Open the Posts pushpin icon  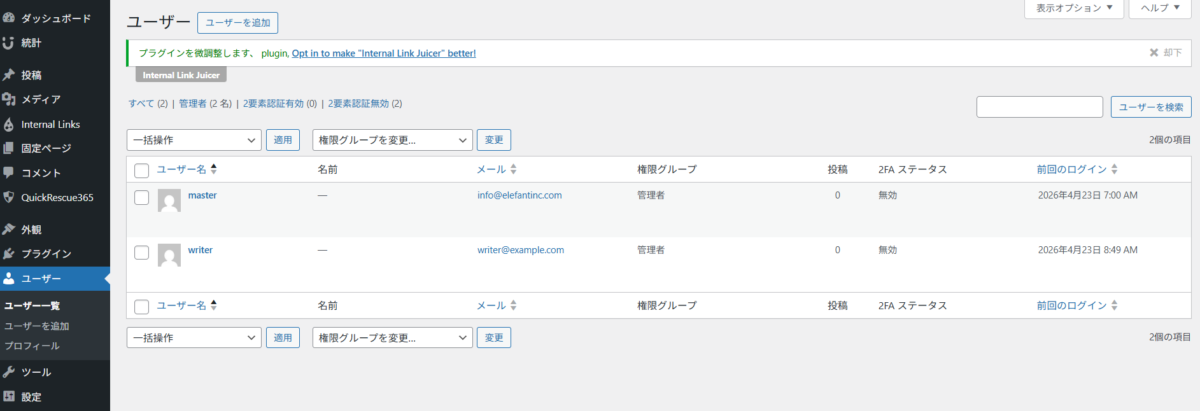9,75
